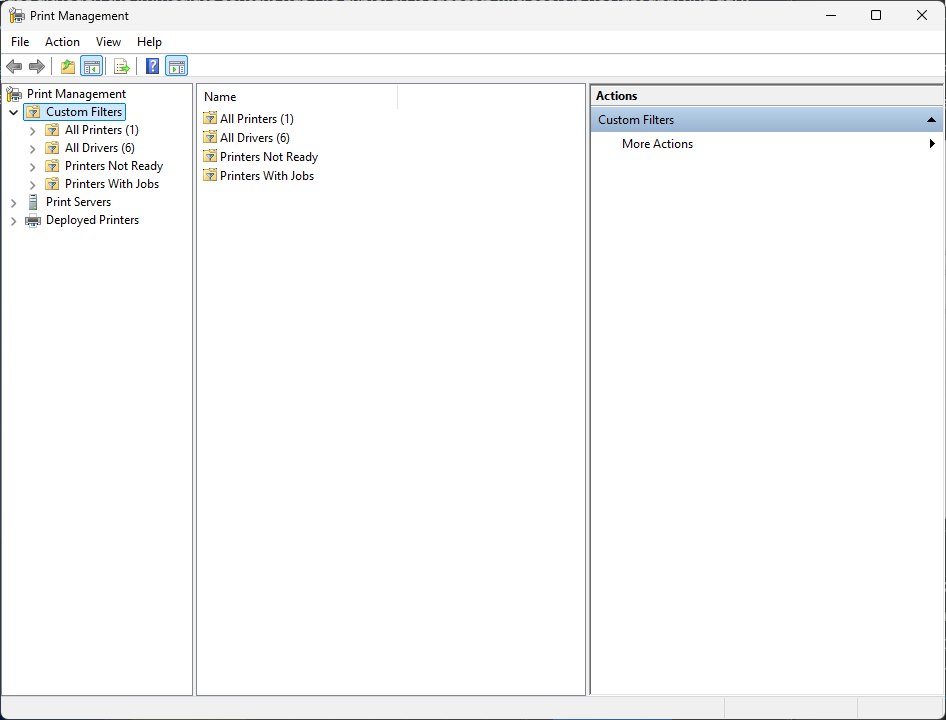The width and height of the screenshot is (946, 720).
Task: Open the Action menu
Action: coord(62,42)
